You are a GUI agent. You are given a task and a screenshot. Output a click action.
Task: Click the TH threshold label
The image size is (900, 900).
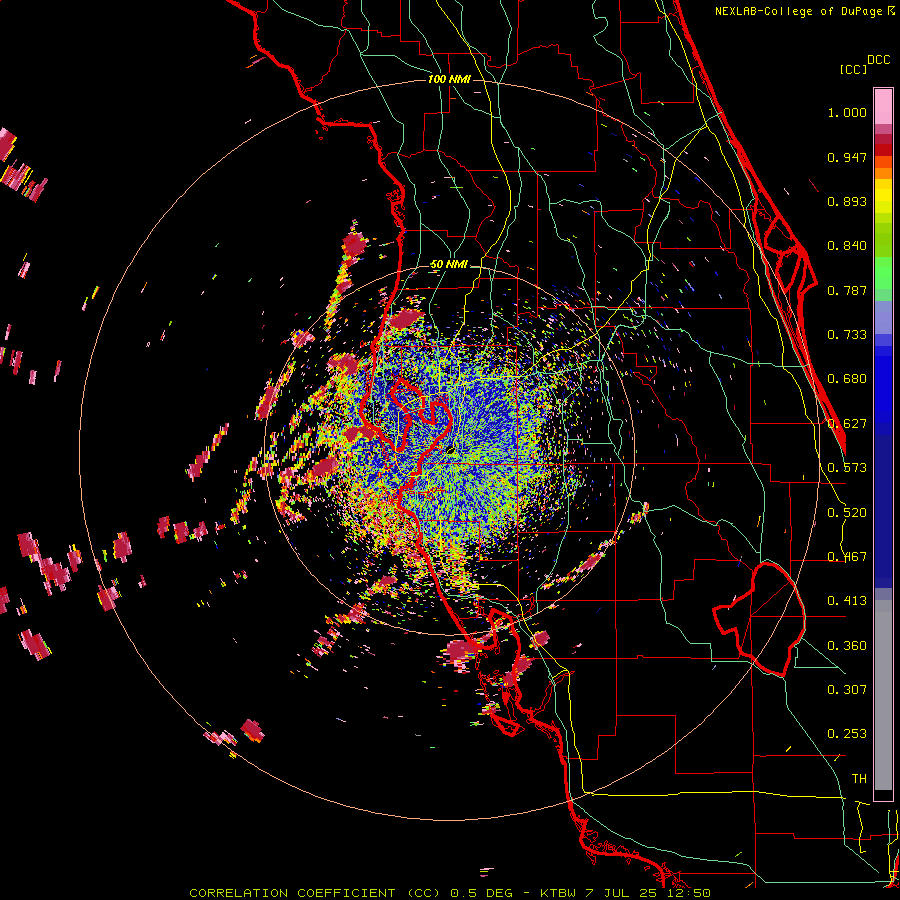(859, 778)
